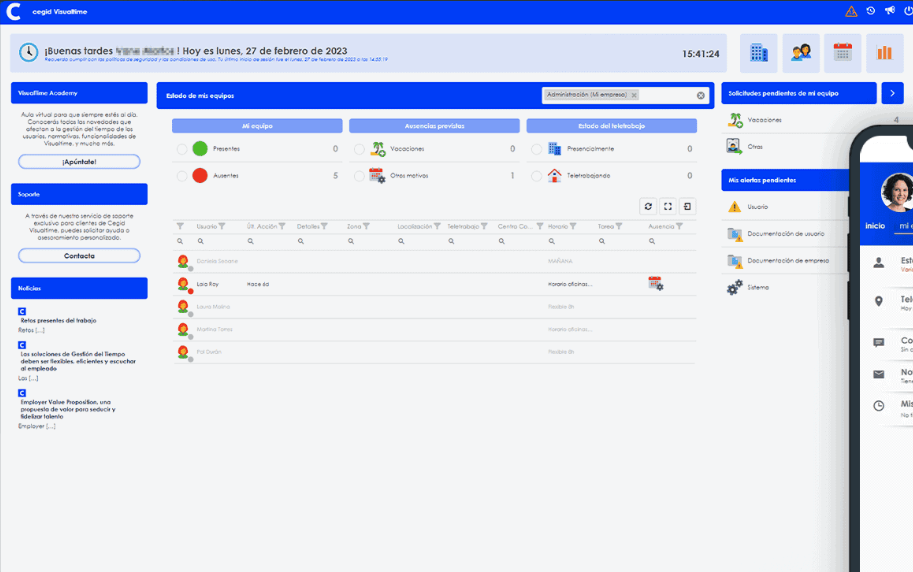Expand team grid to fullscreen
The image size is (913, 572).
(x=668, y=206)
